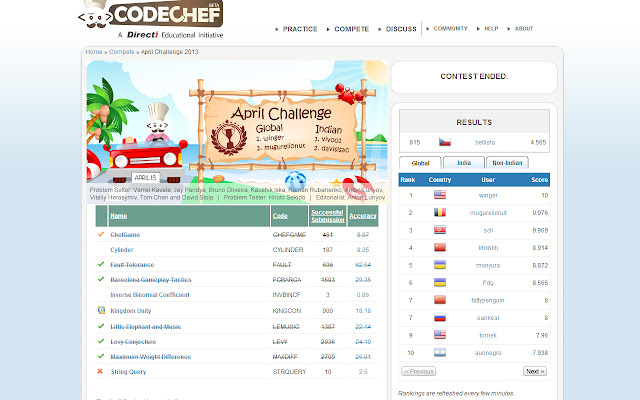Image resolution: width=640 pixels, height=400 pixels.
Task: View user fattypenguin's profile
Action: tap(488, 300)
